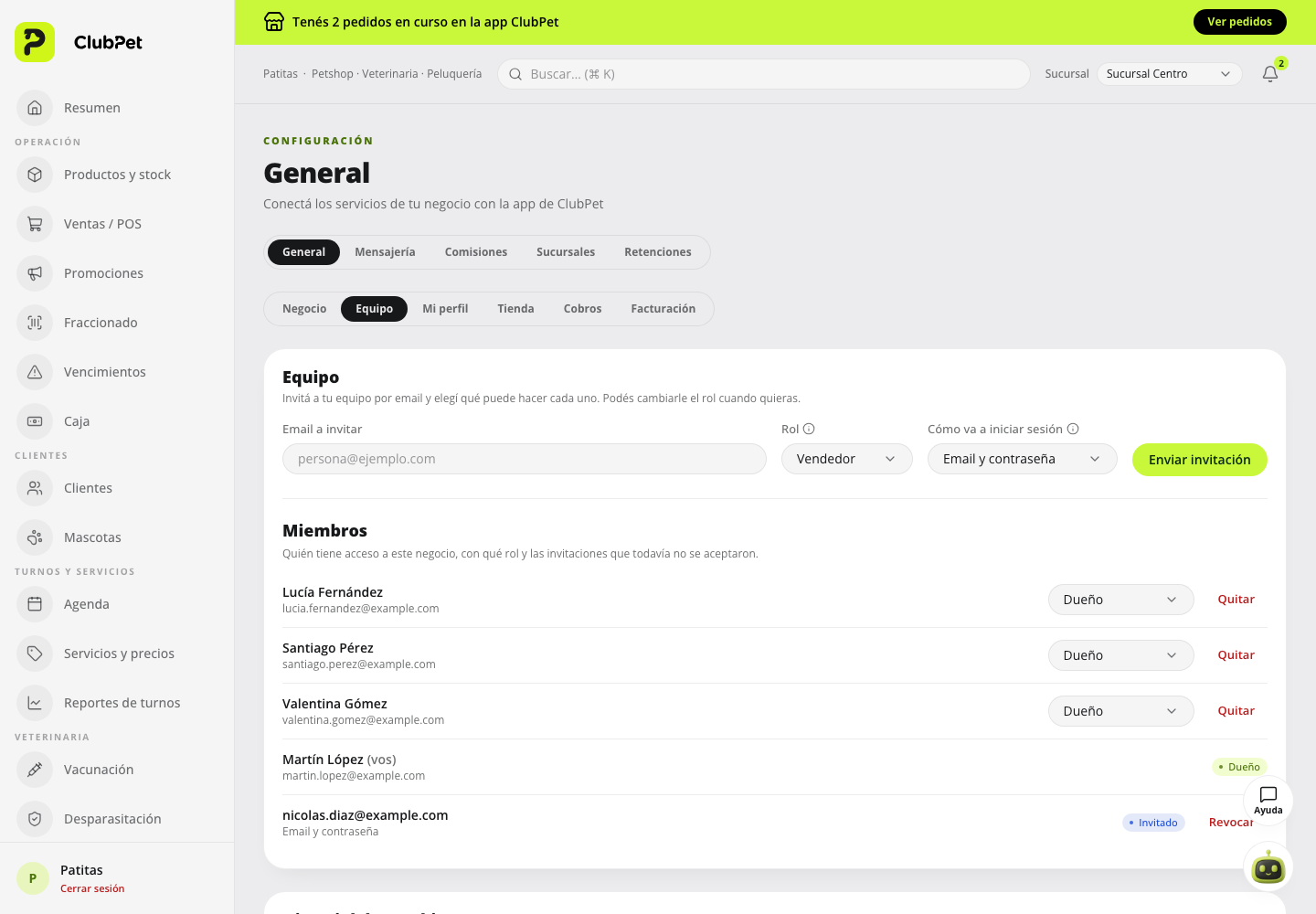This screenshot has width=1316, height=914.
Task: Click the search magnifier icon
Action: pyautogui.click(x=515, y=74)
